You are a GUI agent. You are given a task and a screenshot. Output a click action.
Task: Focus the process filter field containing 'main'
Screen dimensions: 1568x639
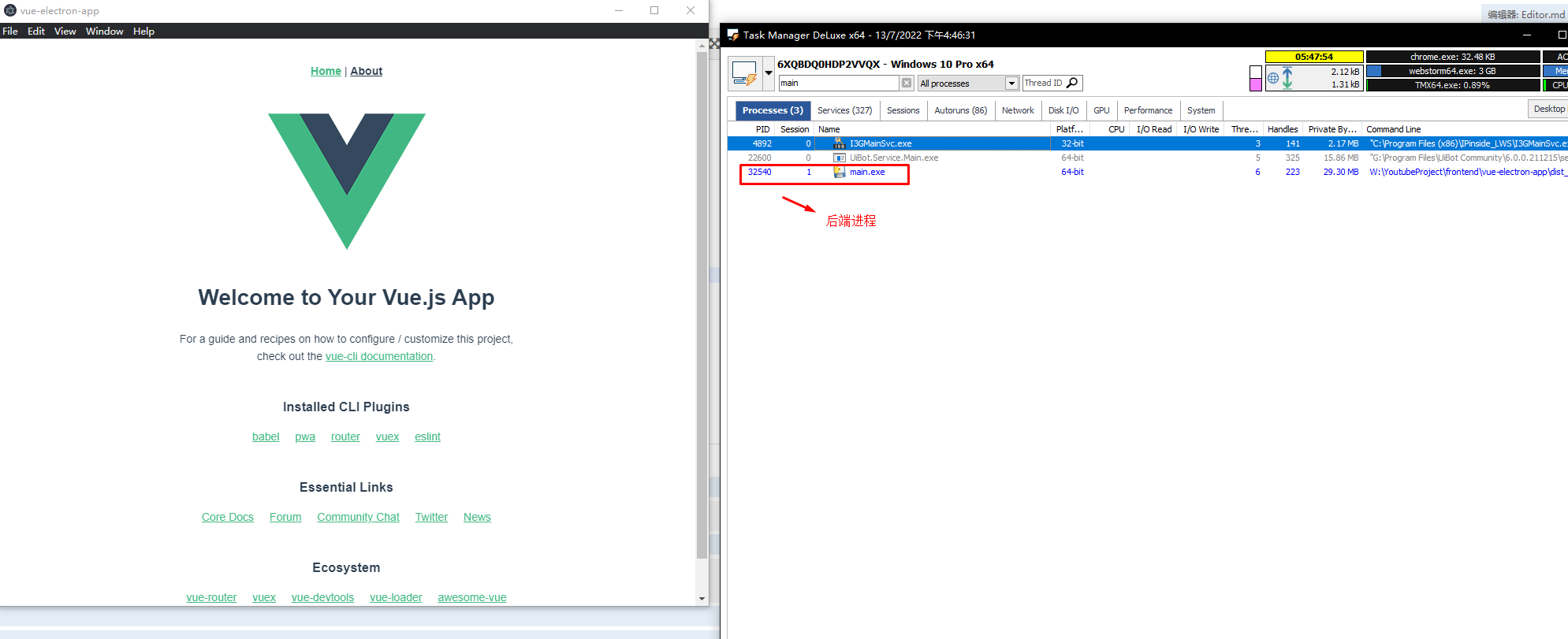pyautogui.click(x=839, y=84)
